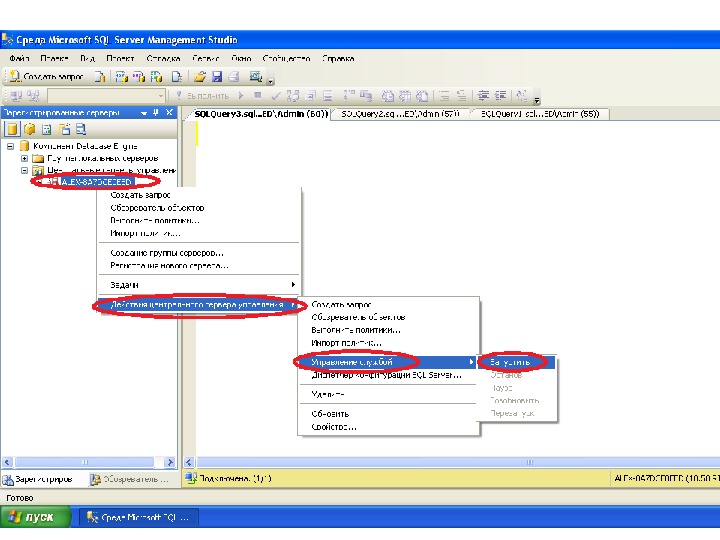Click the Analysis Services MDX Query icon
720x540 pixels.
pyautogui.click(x=122, y=77)
